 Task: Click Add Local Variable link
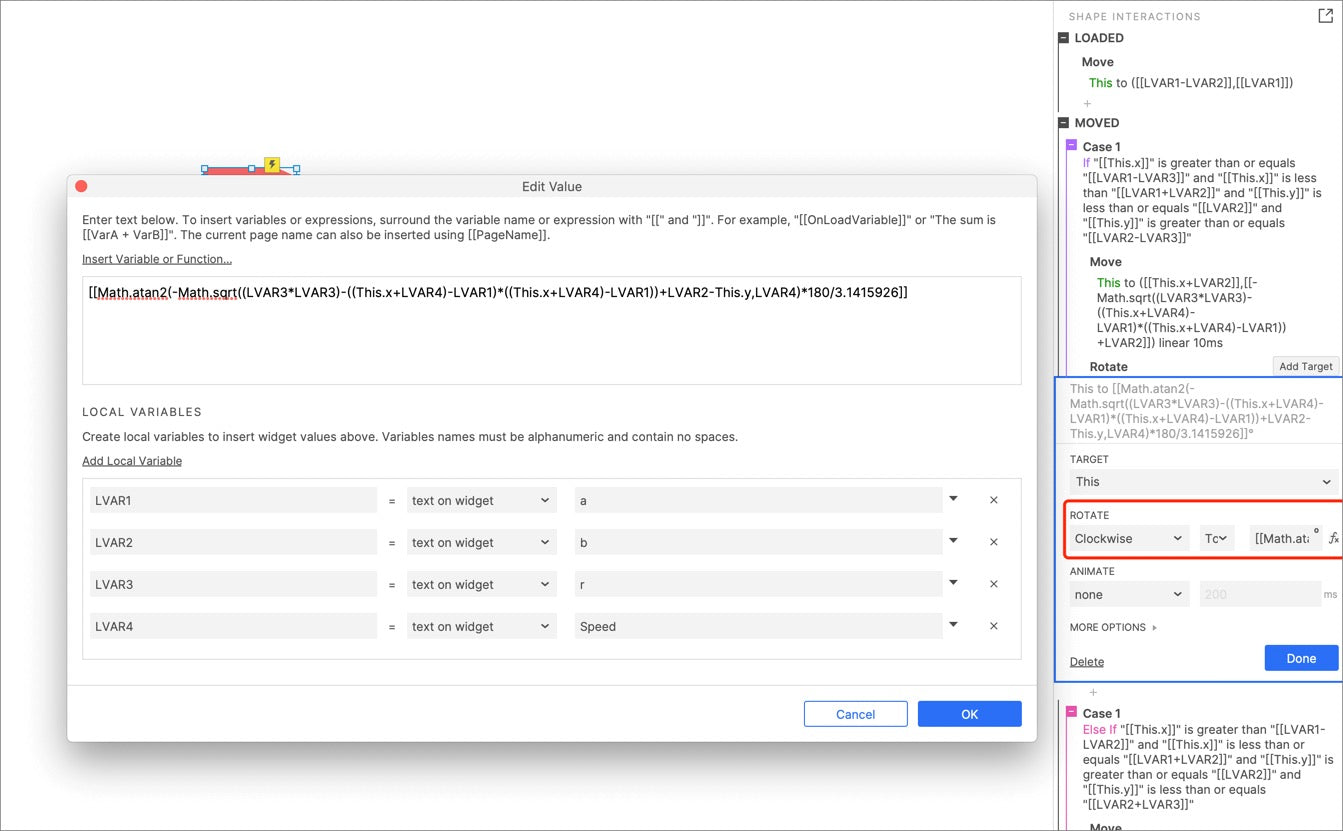point(132,461)
